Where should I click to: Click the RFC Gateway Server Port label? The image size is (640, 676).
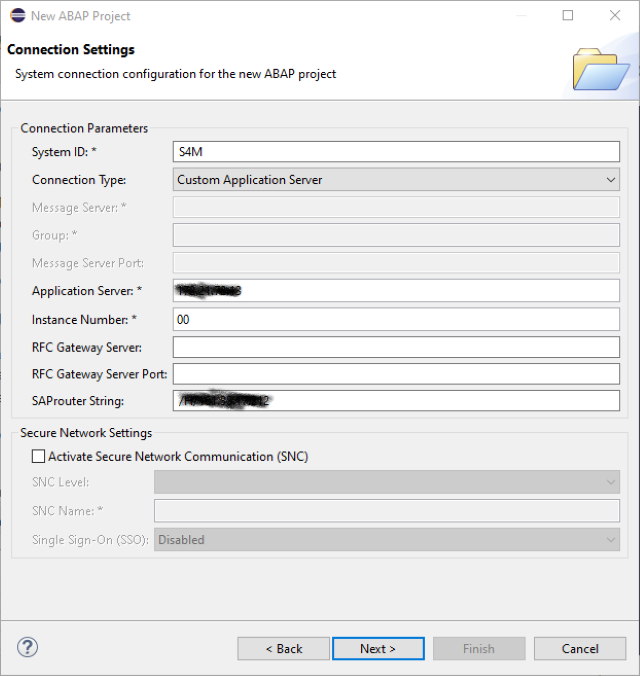coord(100,374)
